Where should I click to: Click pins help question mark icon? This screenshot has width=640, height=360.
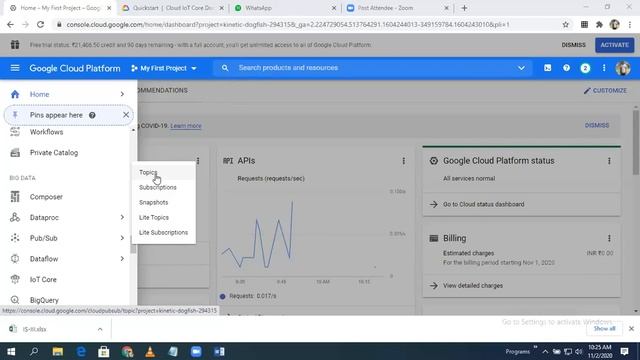click(x=92, y=115)
